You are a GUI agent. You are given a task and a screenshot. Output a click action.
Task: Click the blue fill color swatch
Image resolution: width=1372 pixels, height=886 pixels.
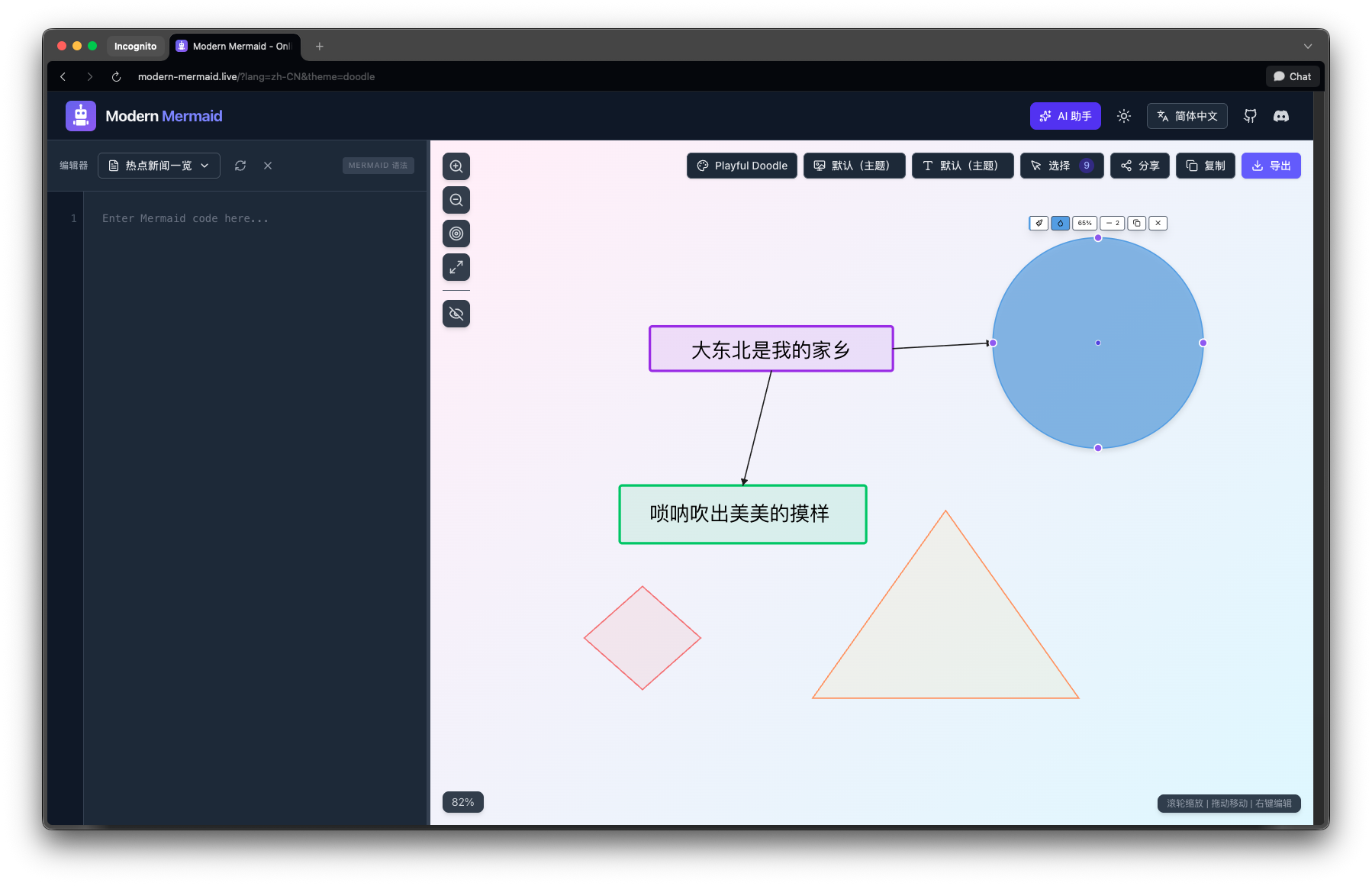pyautogui.click(x=1060, y=223)
